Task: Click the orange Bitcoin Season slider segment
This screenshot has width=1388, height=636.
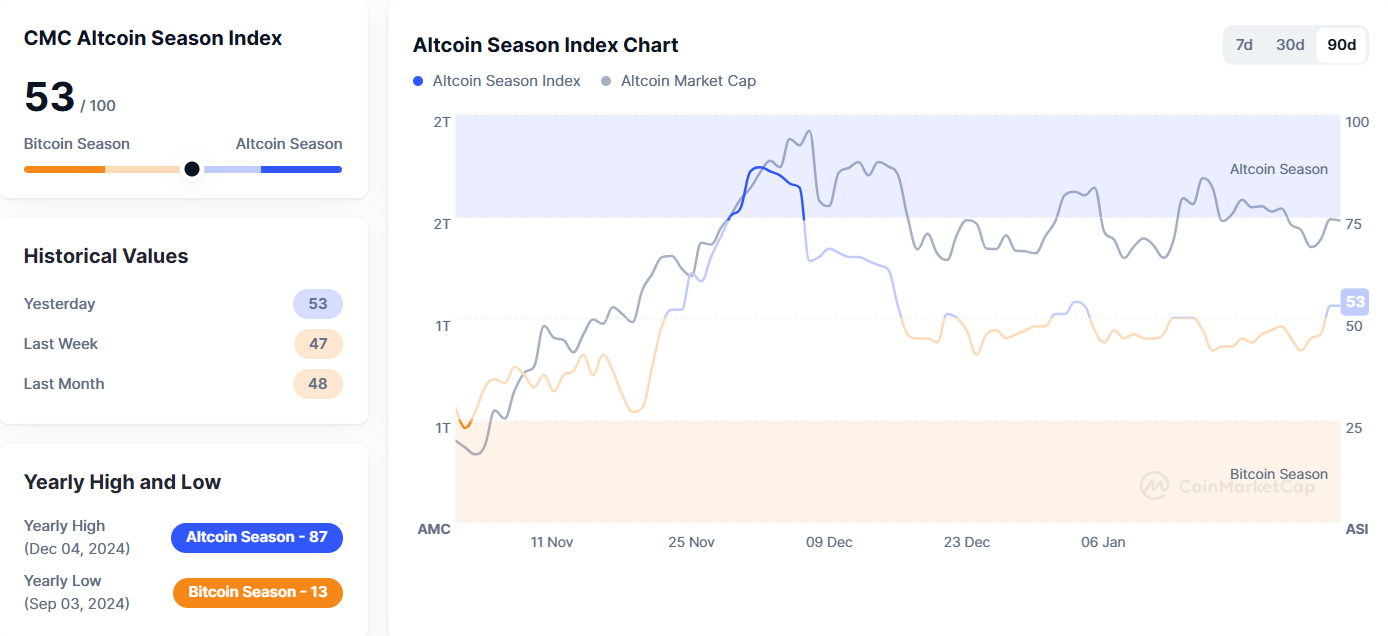Action: click(x=64, y=169)
